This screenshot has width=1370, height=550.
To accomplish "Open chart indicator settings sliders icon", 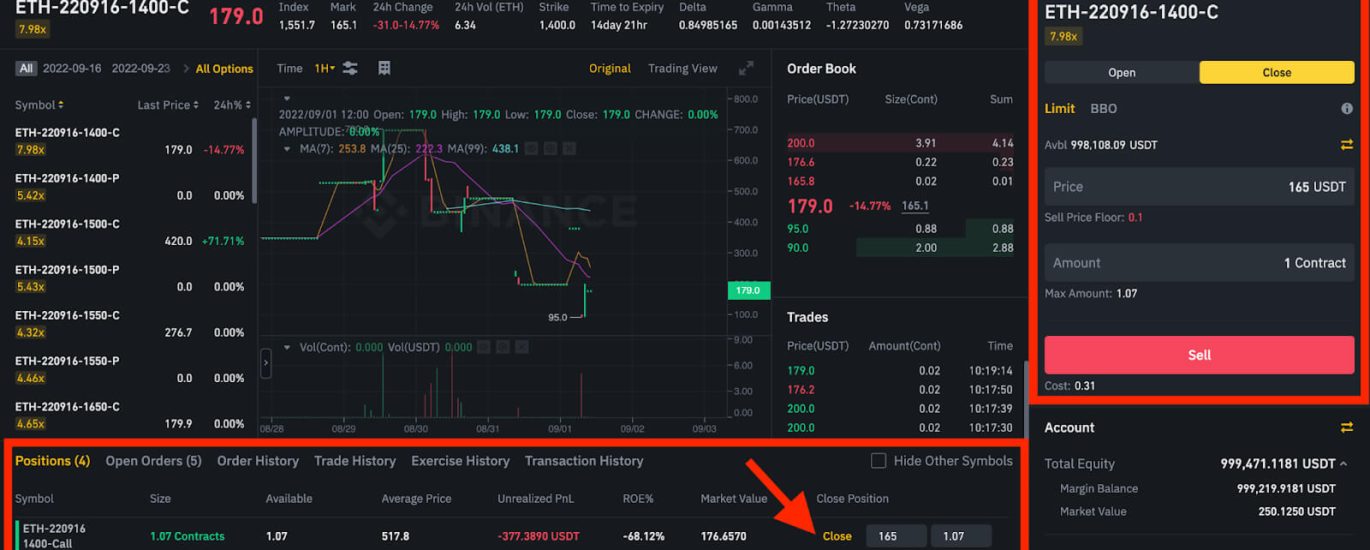I will [x=350, y=68].
